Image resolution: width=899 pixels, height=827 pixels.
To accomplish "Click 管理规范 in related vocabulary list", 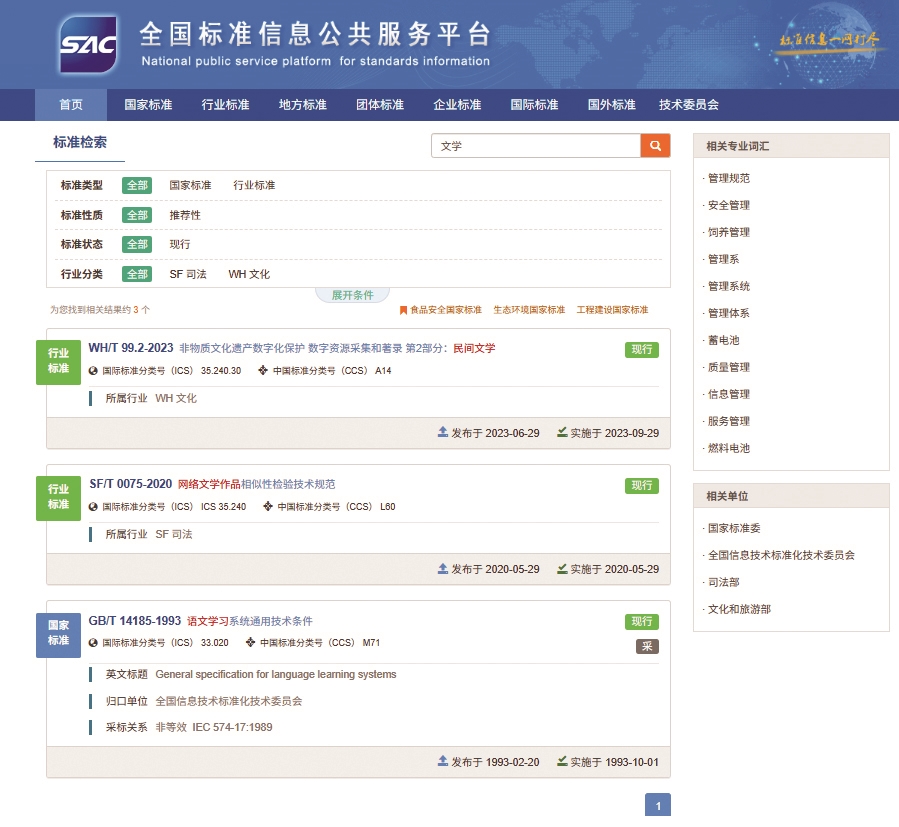I will [729, 179].
